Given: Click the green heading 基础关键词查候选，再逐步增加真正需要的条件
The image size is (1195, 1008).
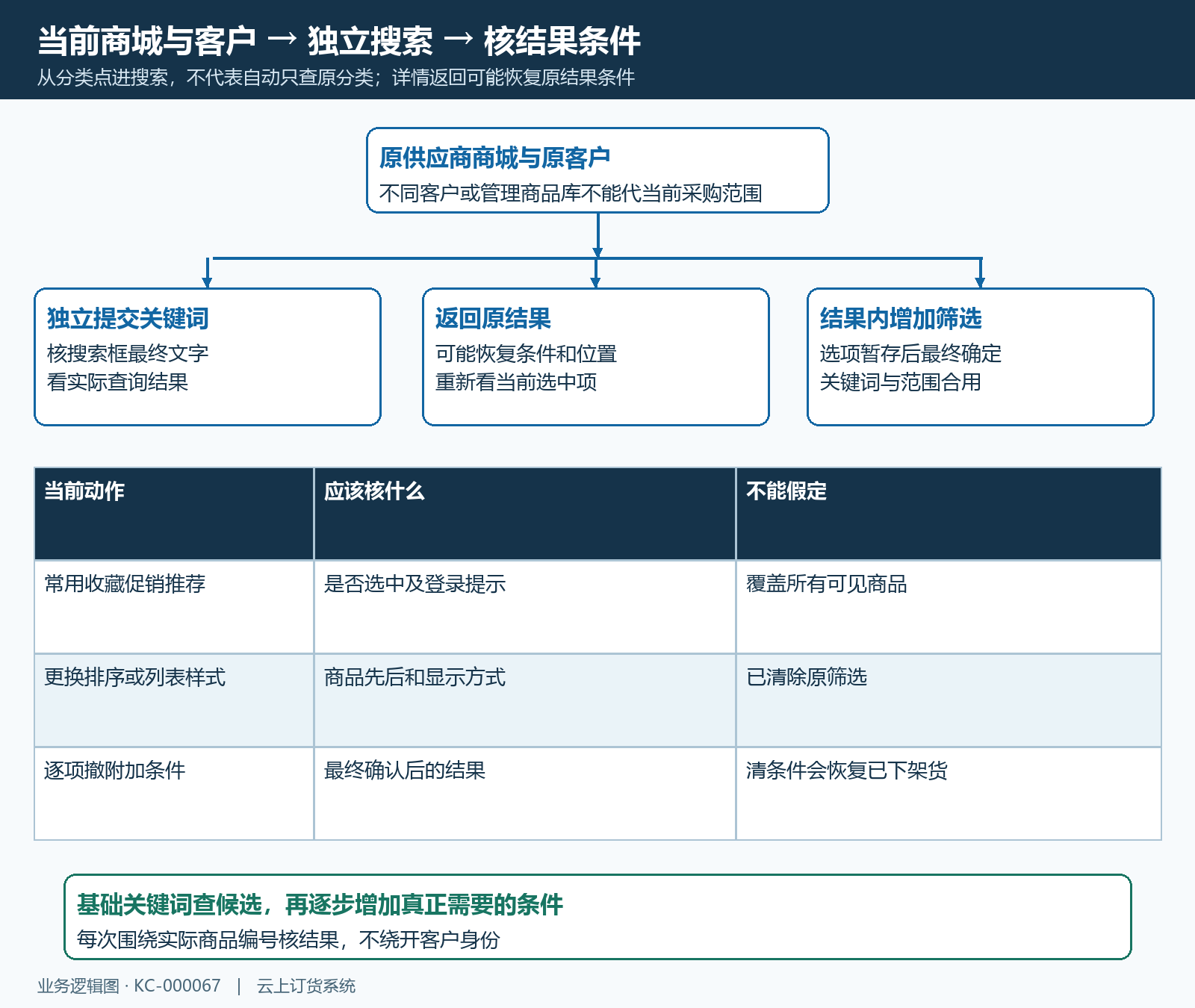Looking at the screenshot, I should 320,904.
